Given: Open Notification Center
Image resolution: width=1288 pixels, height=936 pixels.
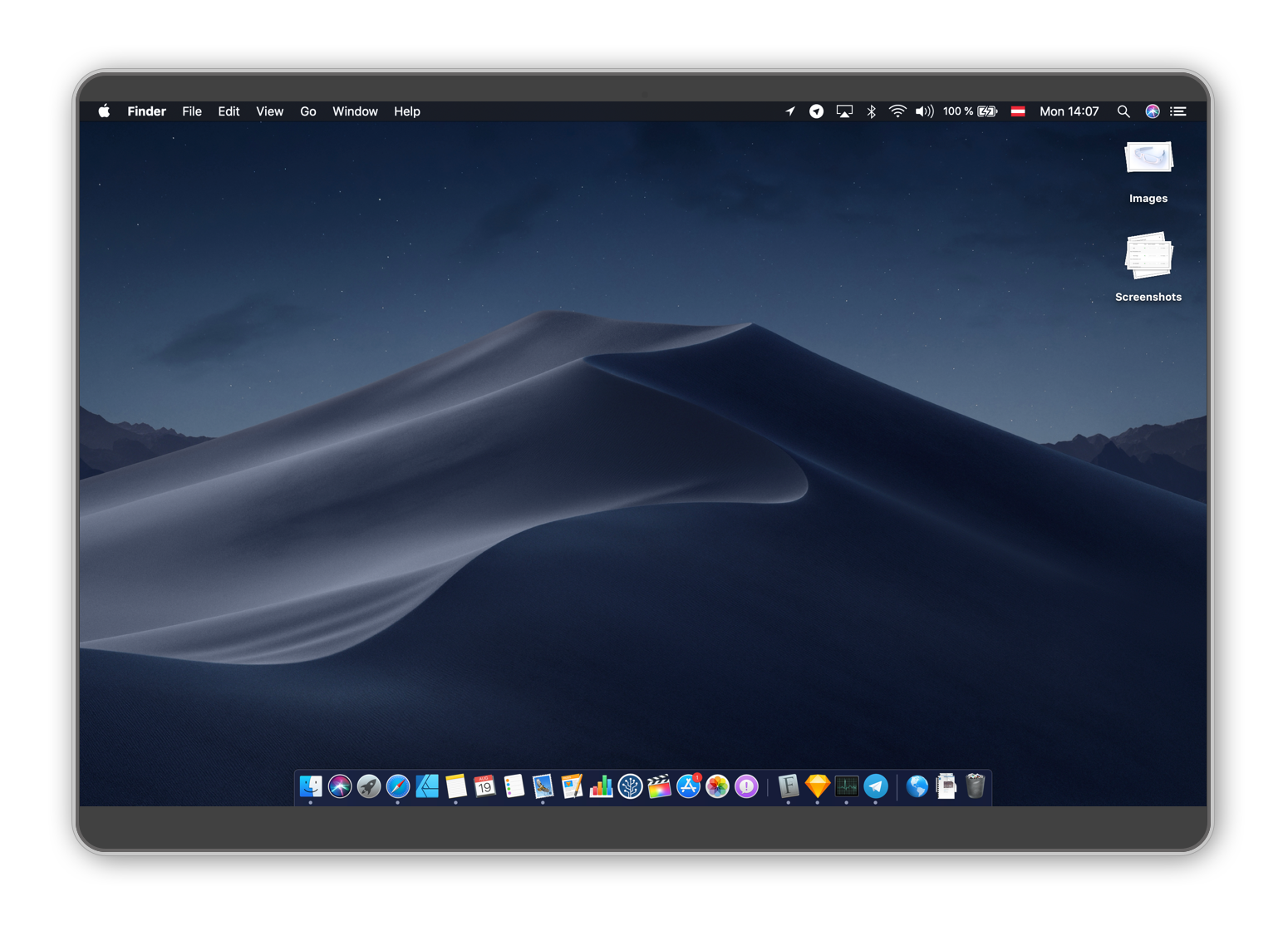Looking at the screenshot, I should click(x=1178, y=111).
